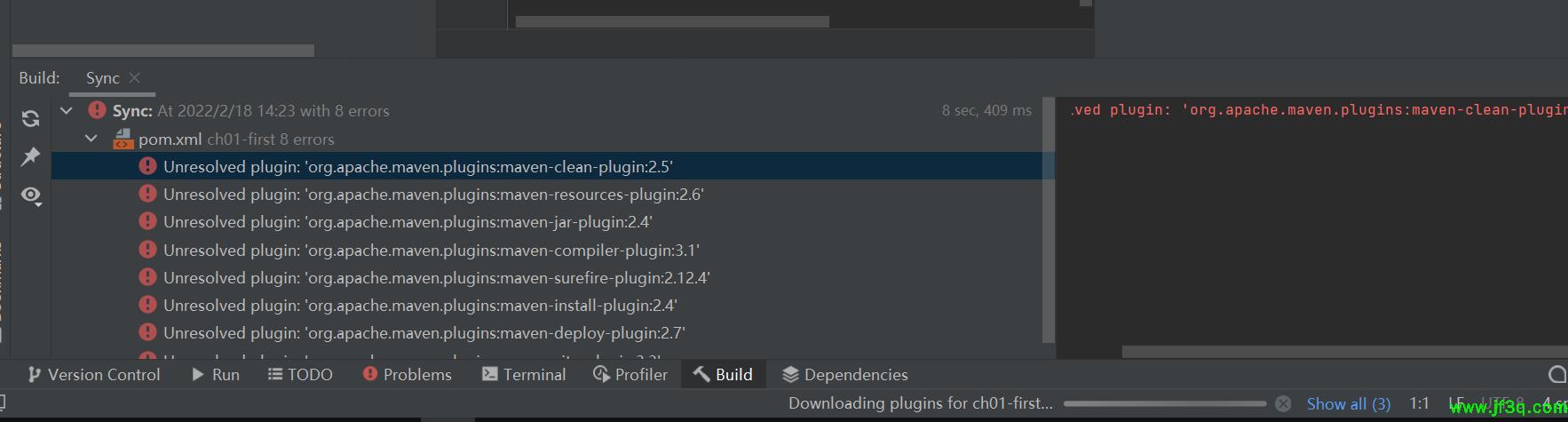The height and width of the screenshot is (422, 1568).
Task: Click the pin tab icon
Action: click(30, 157)
